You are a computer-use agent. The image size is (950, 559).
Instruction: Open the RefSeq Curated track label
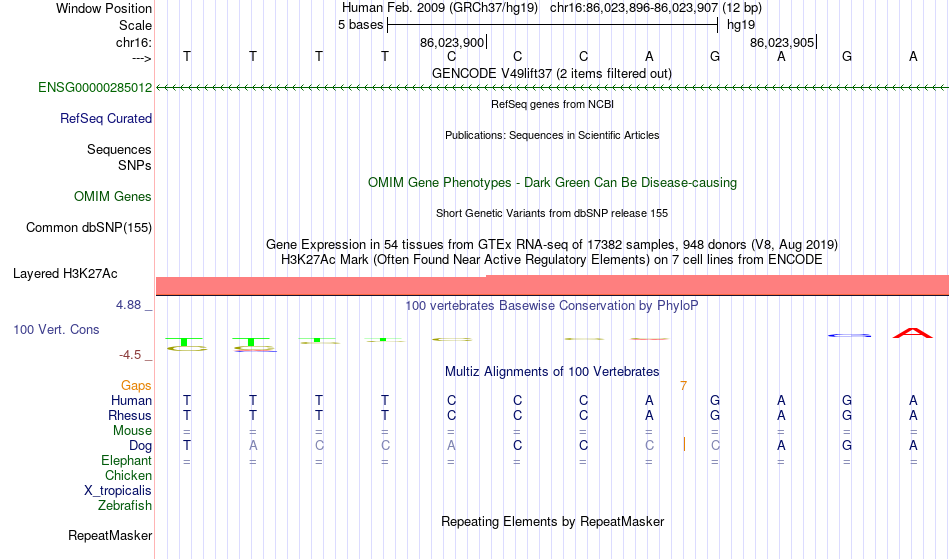point(106,119)
